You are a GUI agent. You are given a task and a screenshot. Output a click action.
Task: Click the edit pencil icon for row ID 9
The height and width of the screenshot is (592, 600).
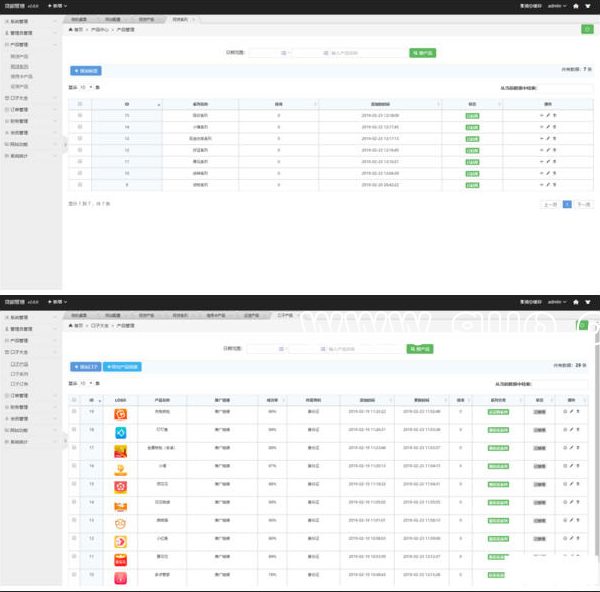pyautogui.click(x=548, y=185)
